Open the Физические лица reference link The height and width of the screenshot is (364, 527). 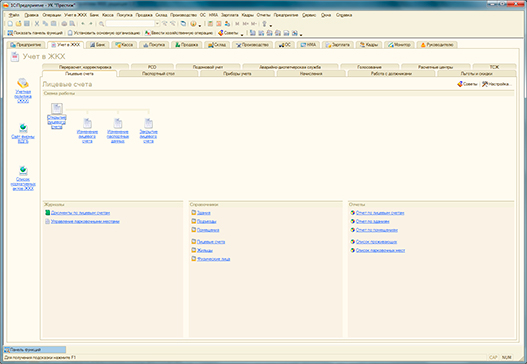(213, 259)
